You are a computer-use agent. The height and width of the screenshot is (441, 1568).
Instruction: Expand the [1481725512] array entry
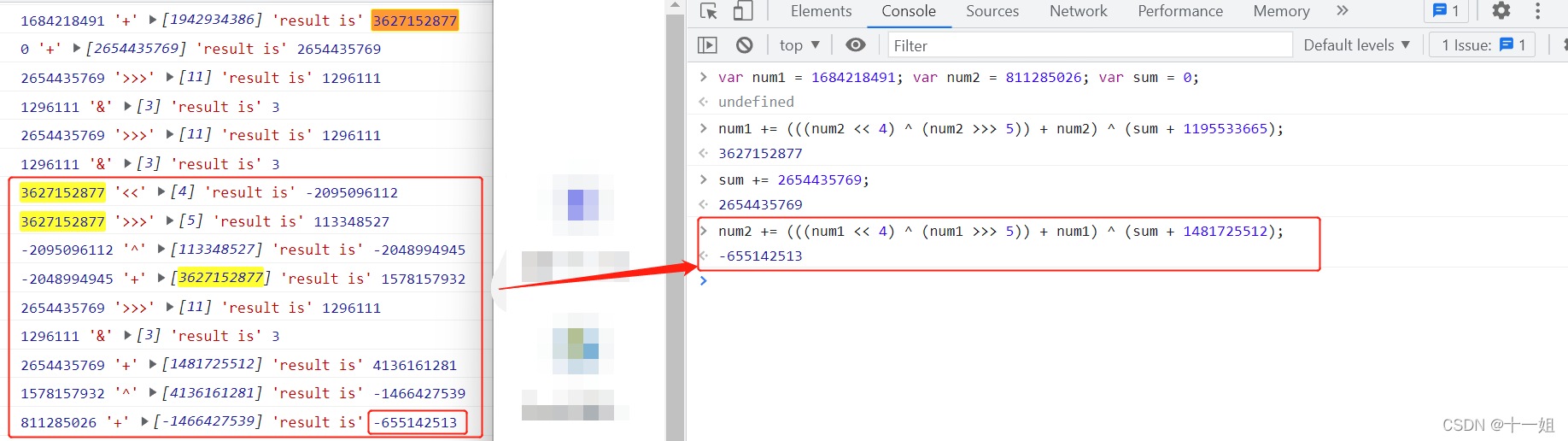(153, 365)
